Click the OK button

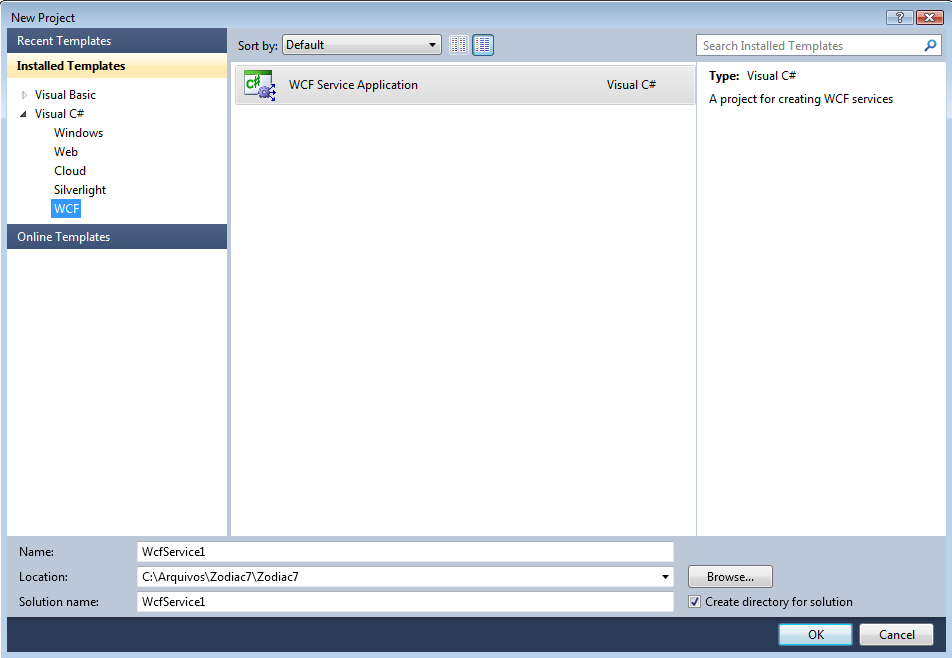[x=815, y=634]
